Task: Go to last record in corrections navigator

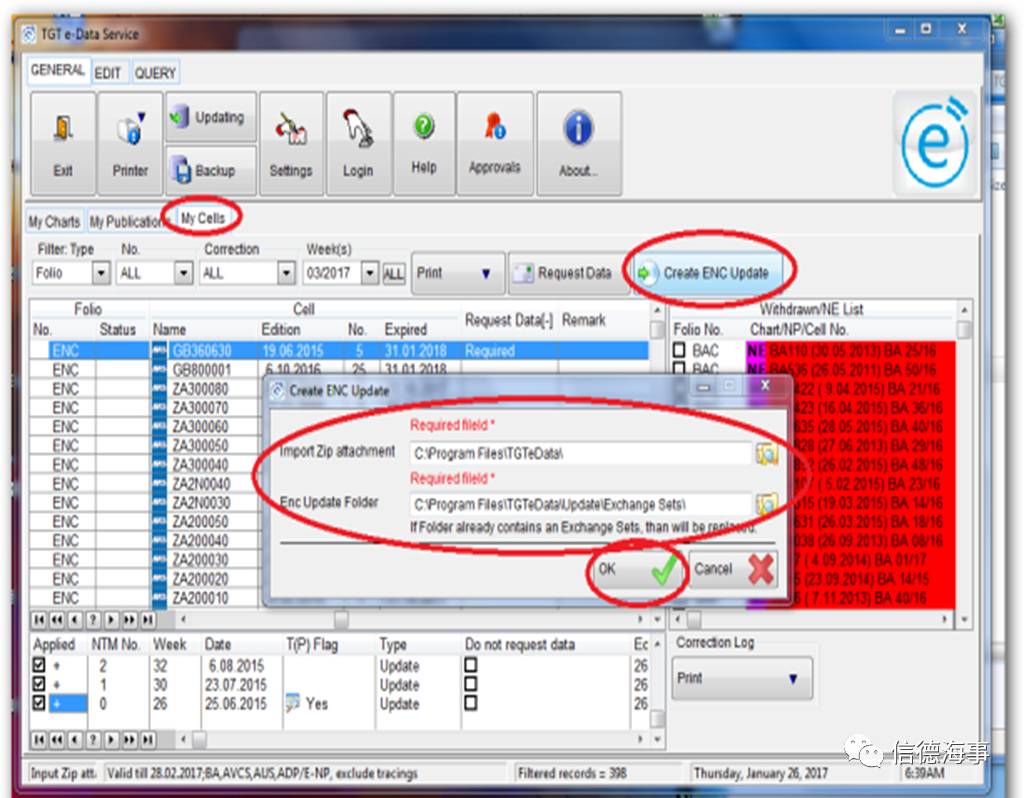Action: tap(149, 739)
